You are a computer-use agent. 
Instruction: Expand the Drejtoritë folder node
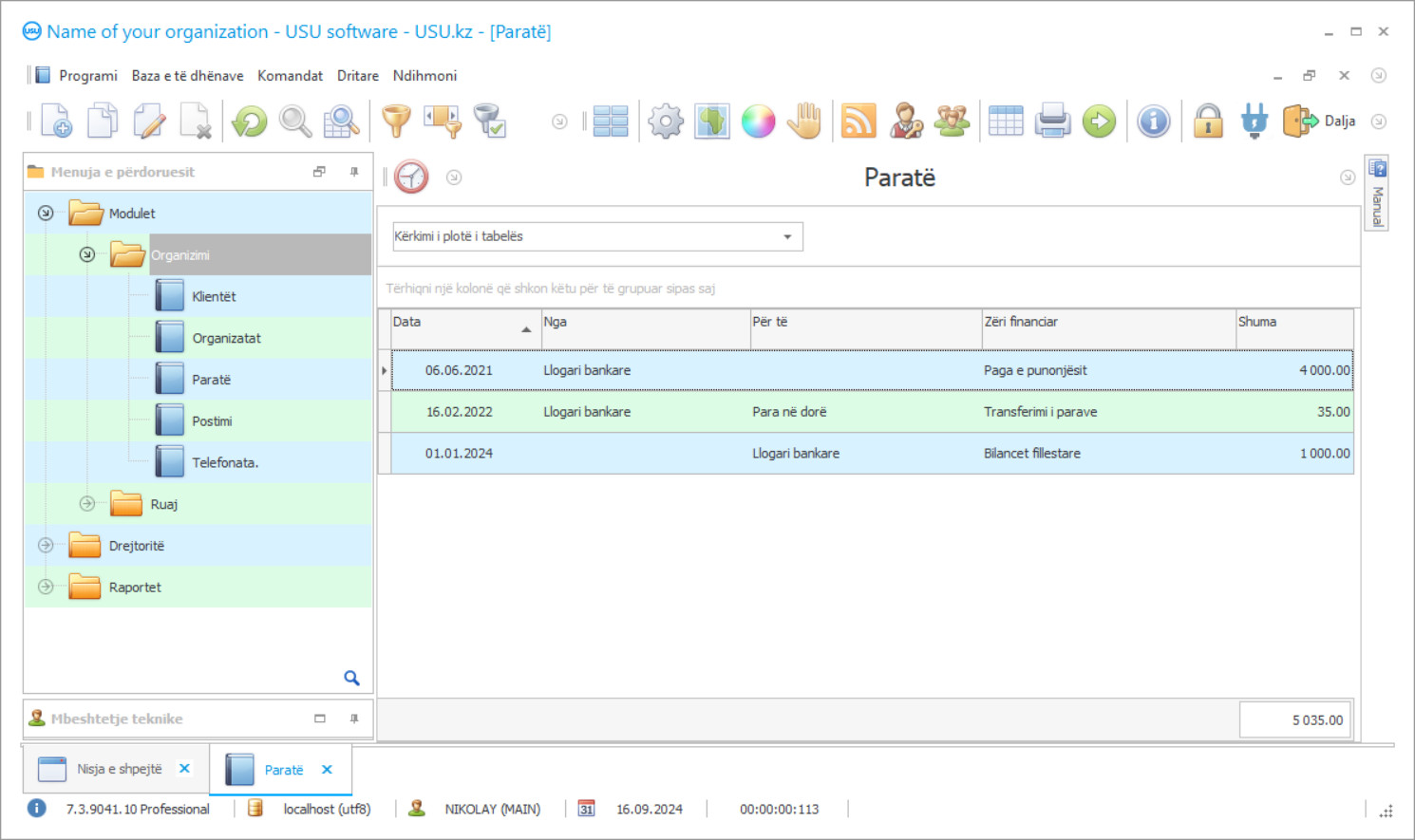(x=46, y=545)
